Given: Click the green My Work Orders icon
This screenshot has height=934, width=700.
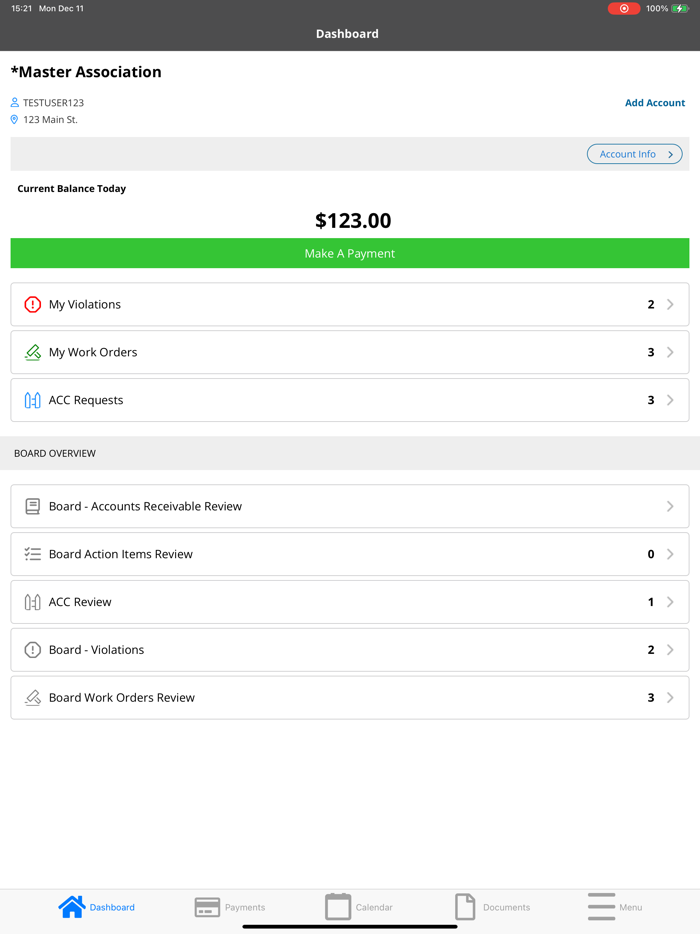Looking at the screenshot, I should (x=32, y=353).
